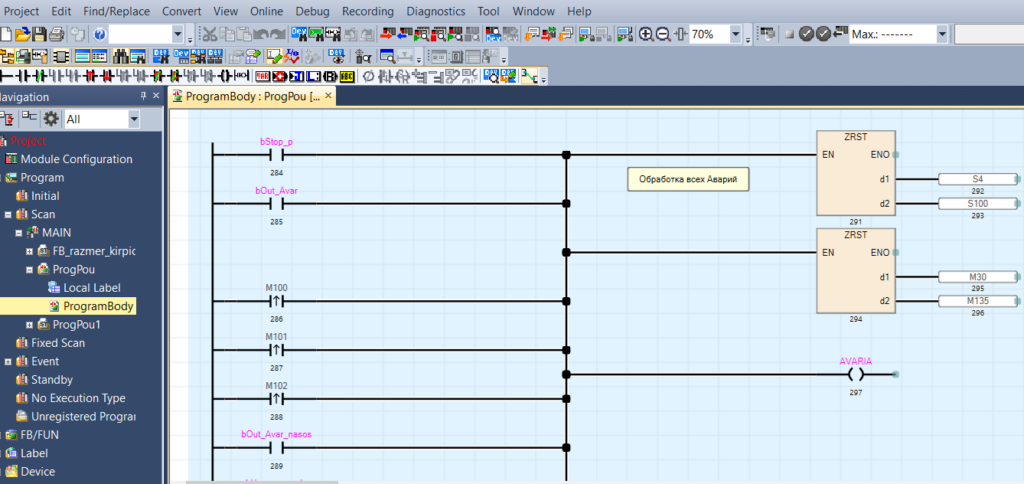Open the 70% zoom level dropdown

point(735,34)
